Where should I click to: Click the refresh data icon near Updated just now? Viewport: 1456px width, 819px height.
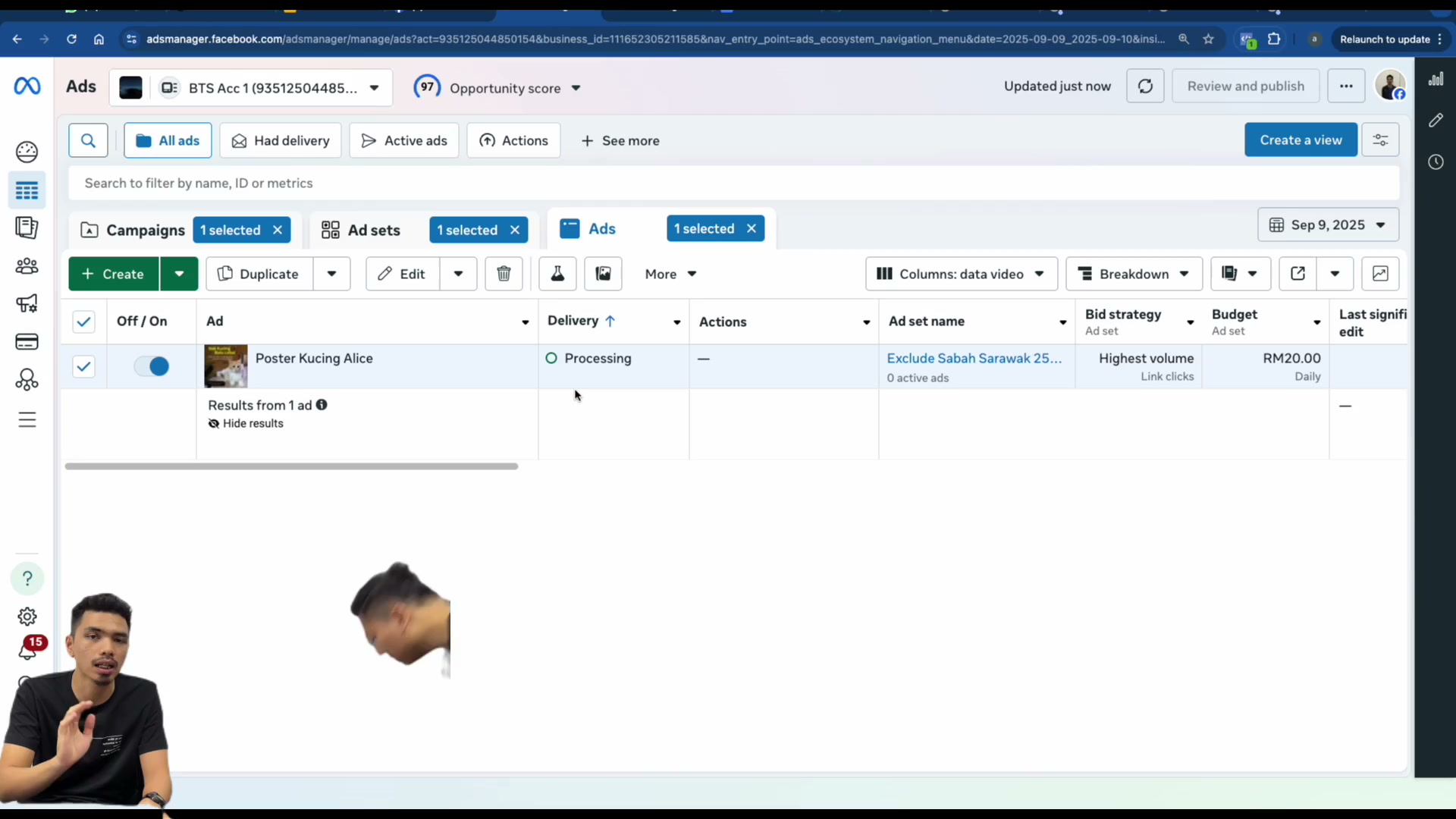pos(1145,86)
